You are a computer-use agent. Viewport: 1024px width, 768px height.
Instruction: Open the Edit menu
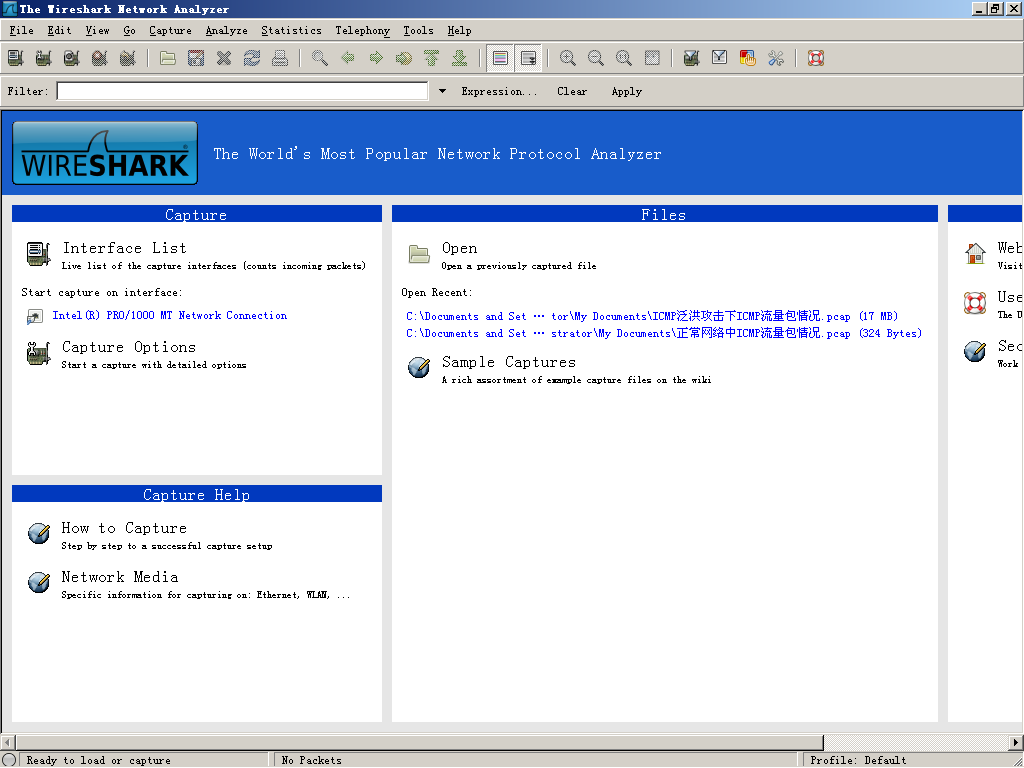(59, 31)
